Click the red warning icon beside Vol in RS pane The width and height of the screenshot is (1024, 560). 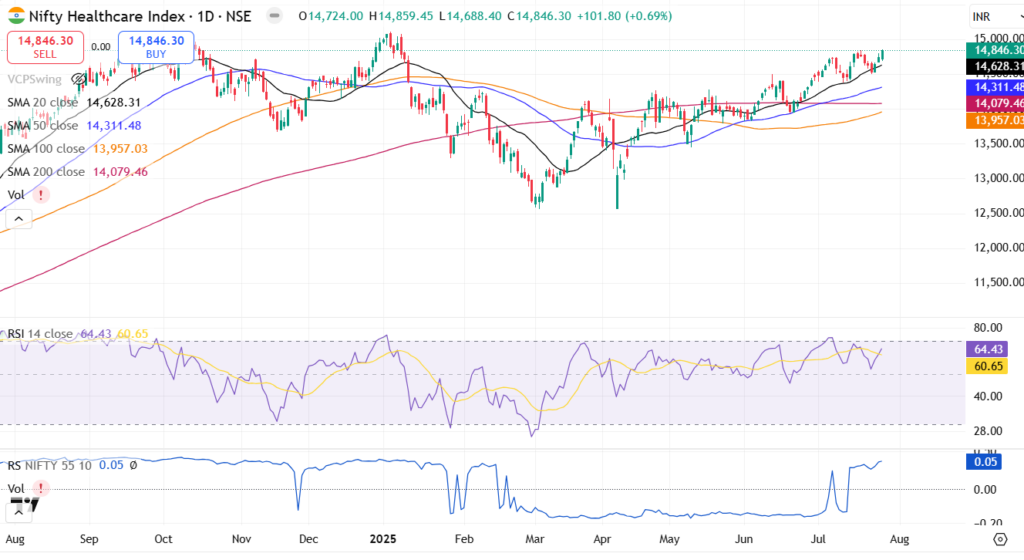click(41, 488)
